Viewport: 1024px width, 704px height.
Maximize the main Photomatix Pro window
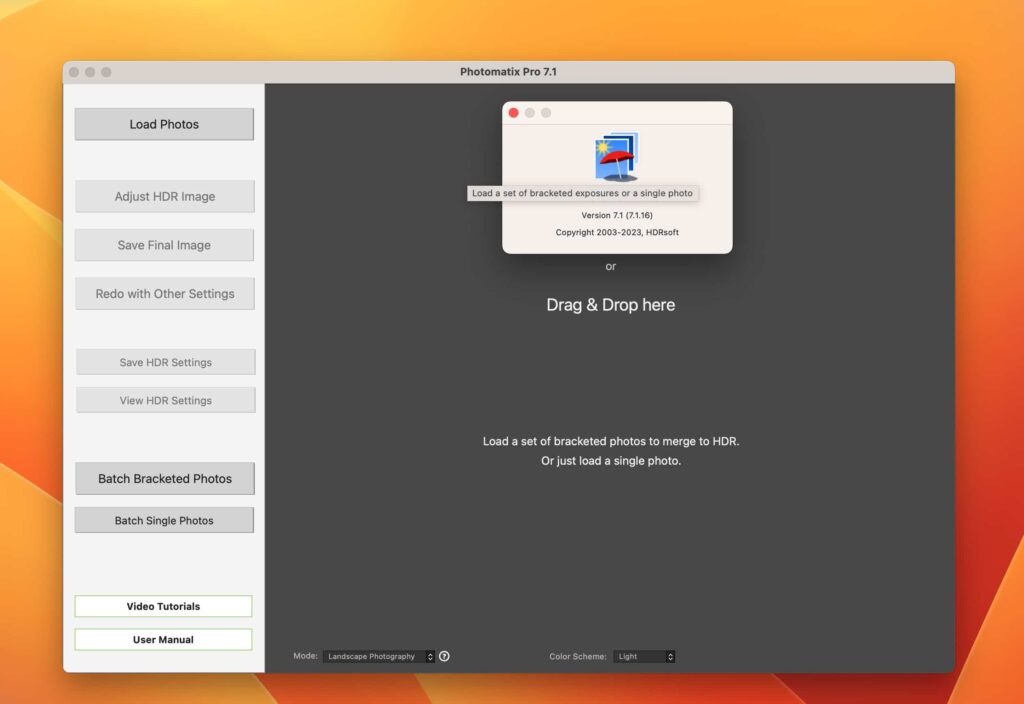point(106,72)
